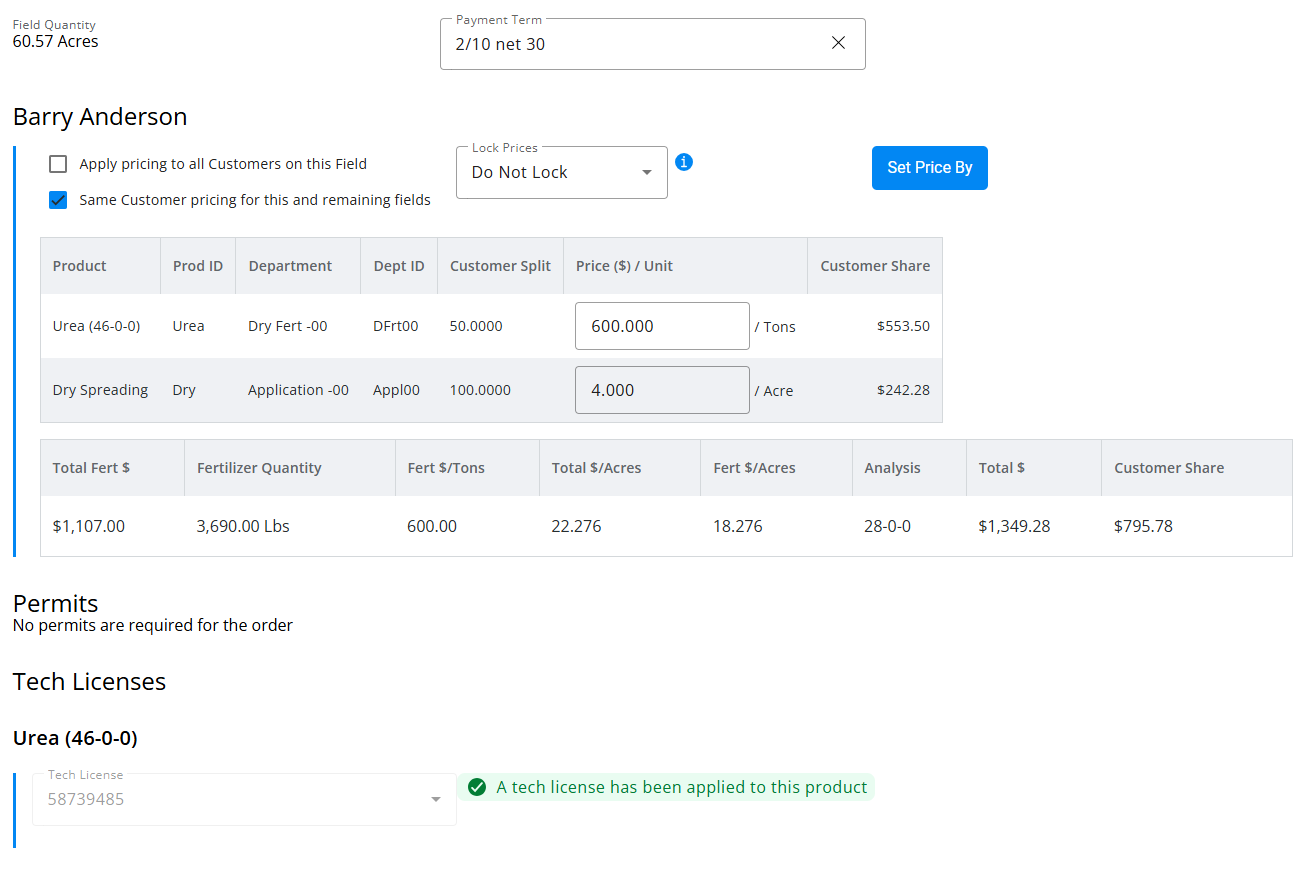Check Apply pricing to all Customers checkbox
The image size is (1303, 877).
point(58,164)
